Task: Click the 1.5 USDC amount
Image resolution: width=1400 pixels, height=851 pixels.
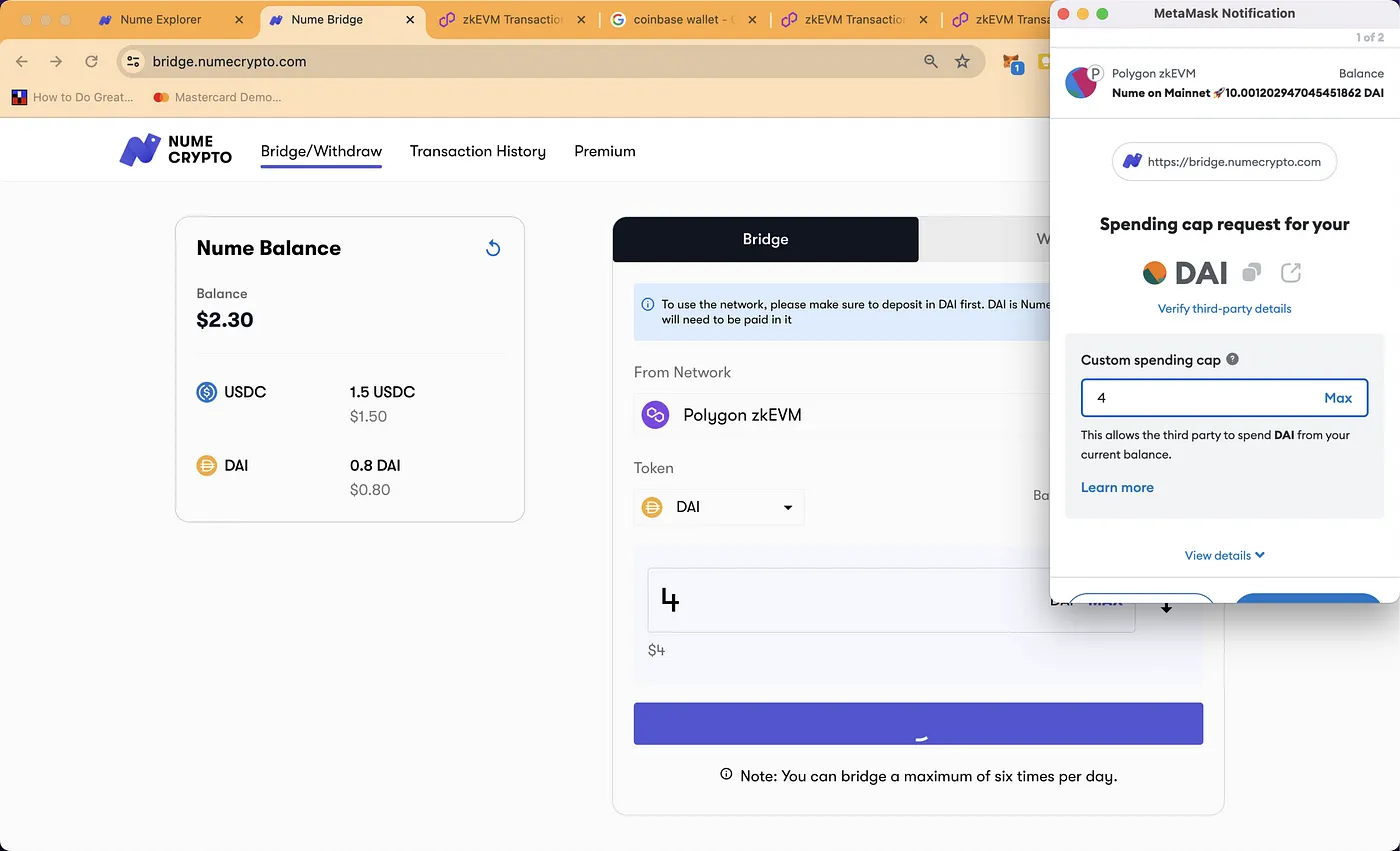Action: 382,392
